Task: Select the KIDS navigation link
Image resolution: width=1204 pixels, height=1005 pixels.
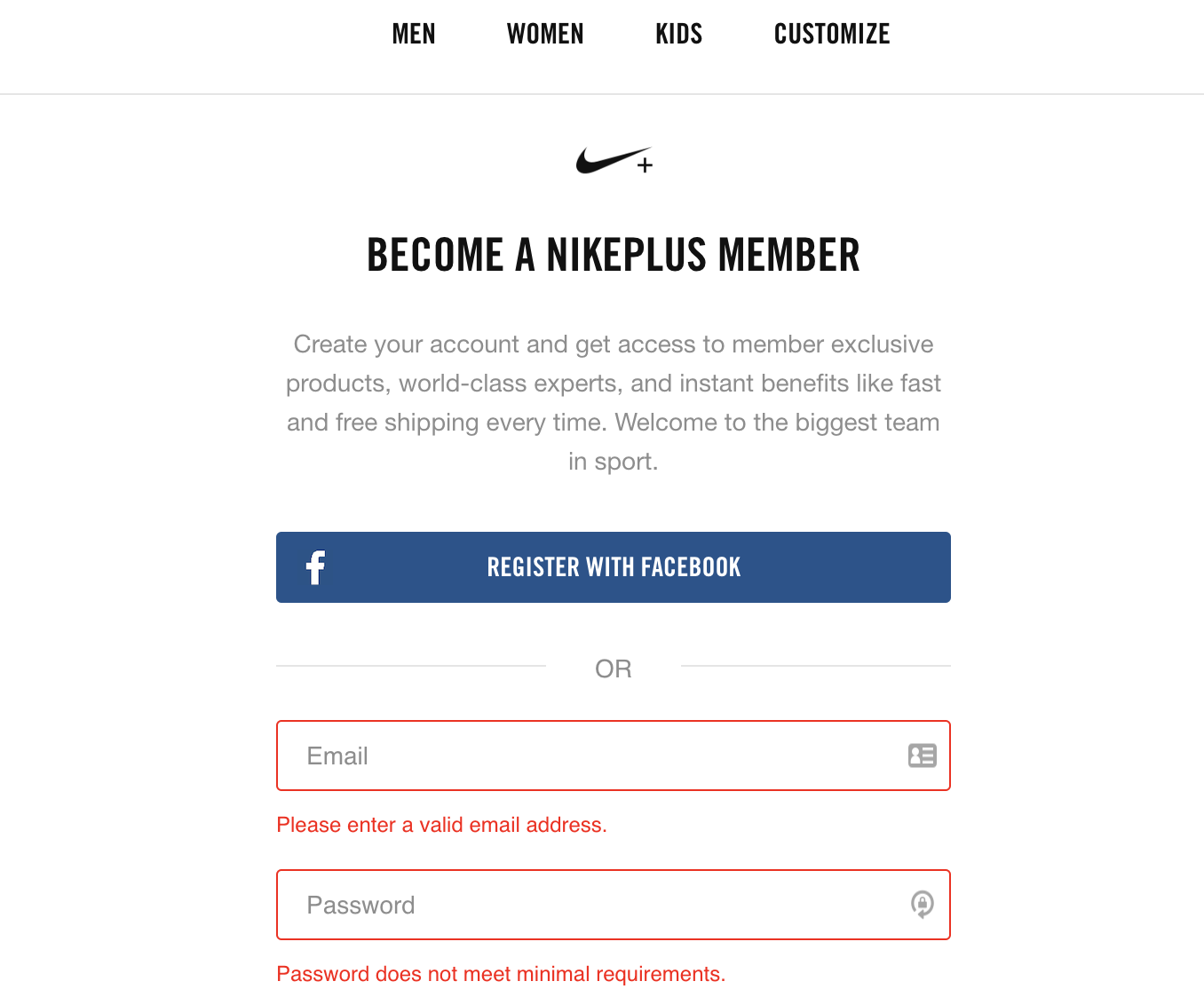Action: pyautogui.click(x=678, y=34)
